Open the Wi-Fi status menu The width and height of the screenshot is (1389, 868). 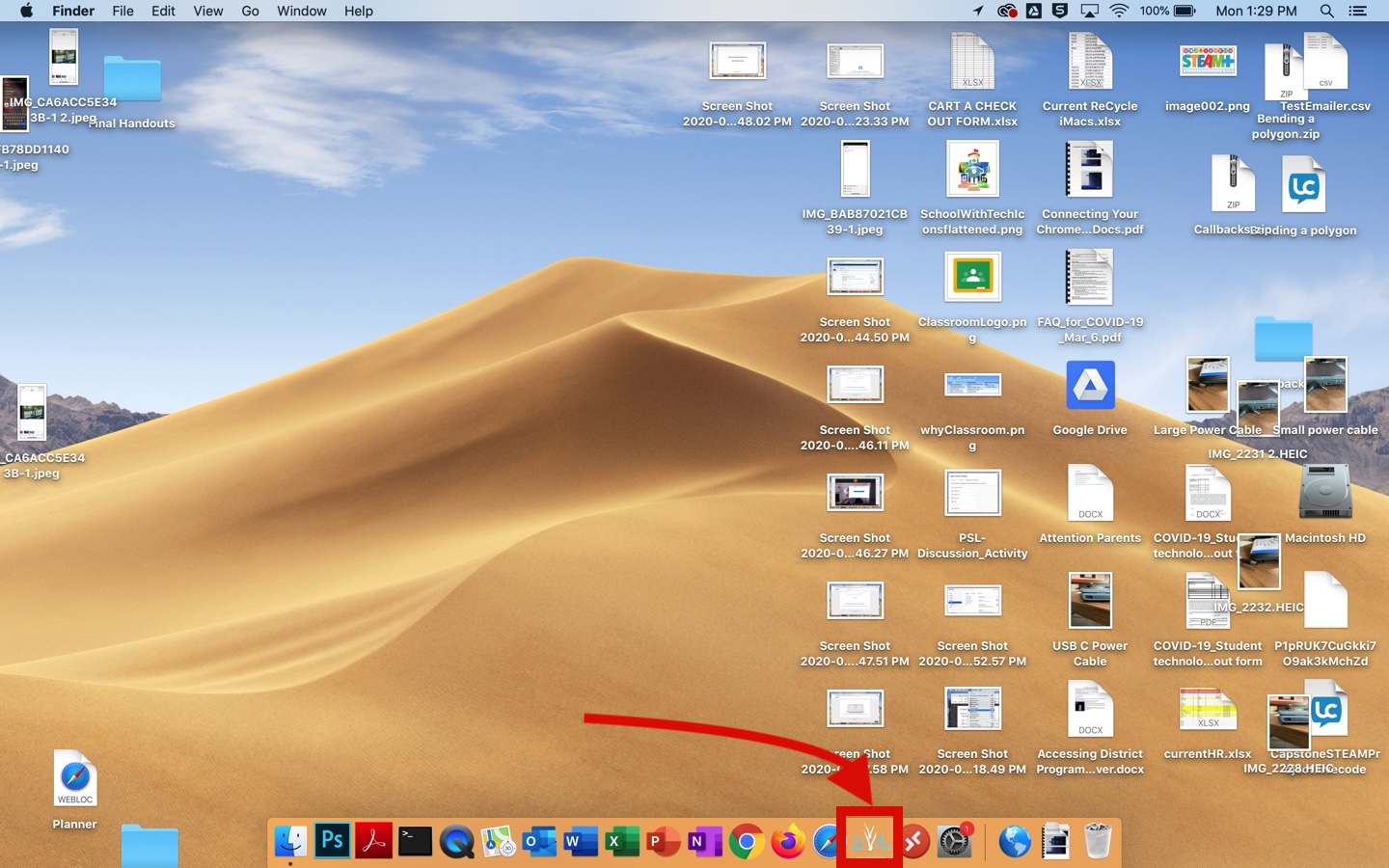pyautogui.click(x=1119, y=11)
